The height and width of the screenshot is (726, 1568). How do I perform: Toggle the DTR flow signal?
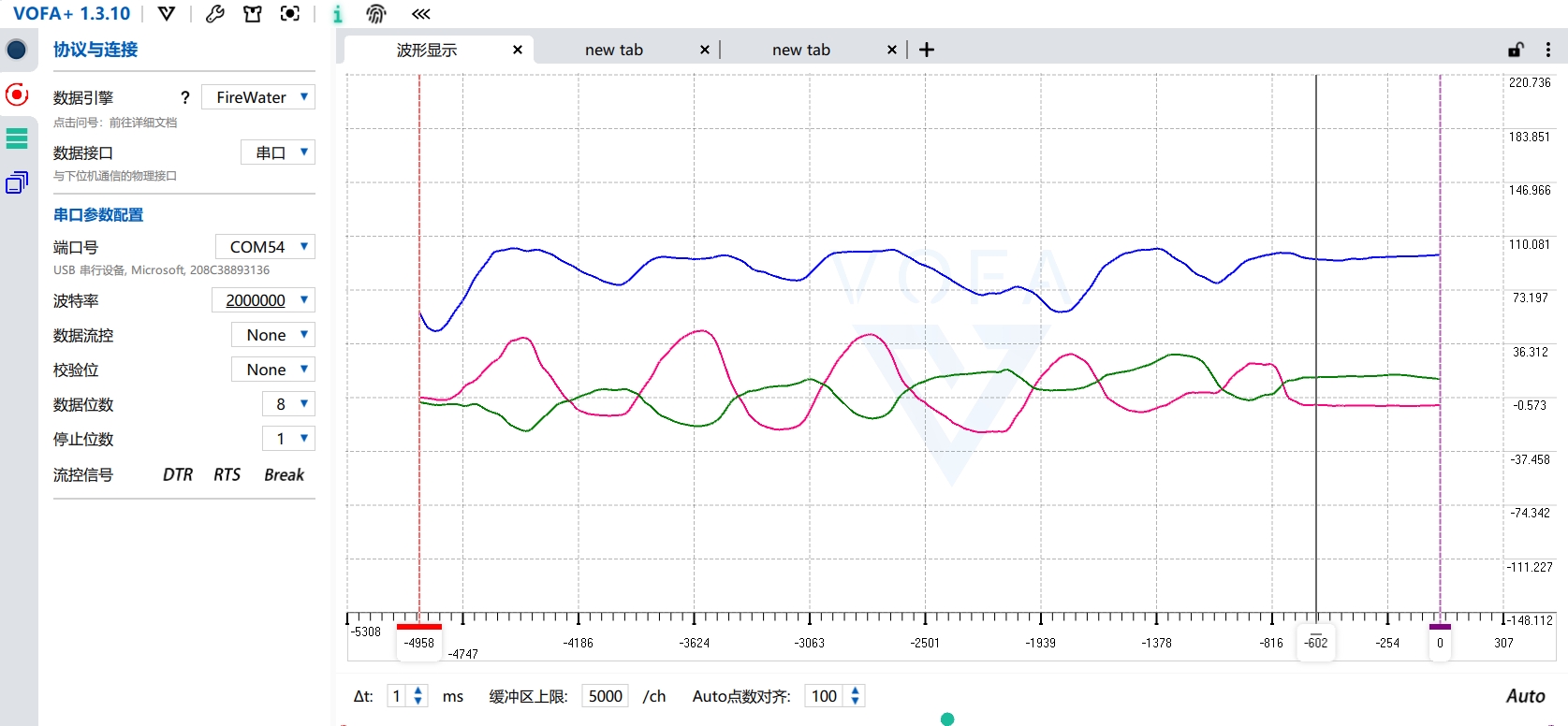point(178,475)
